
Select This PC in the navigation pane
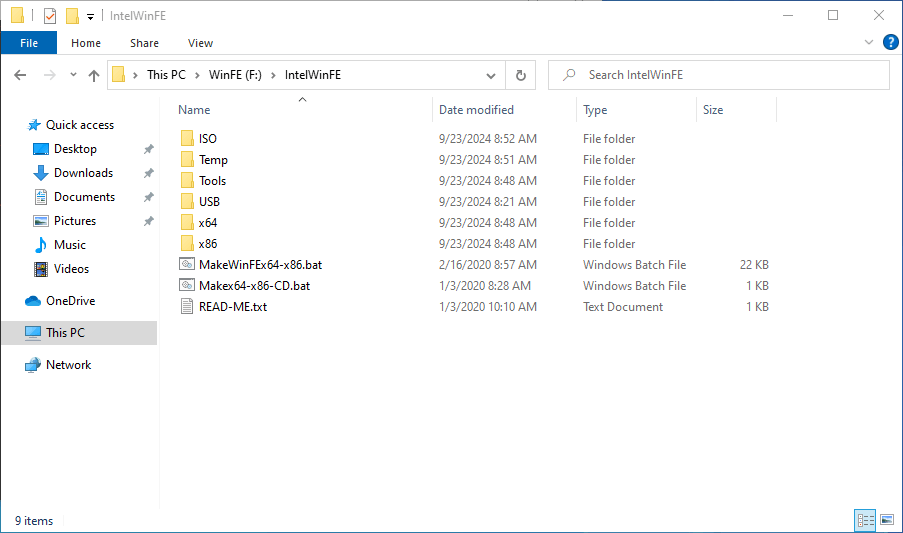(x=65, y=333)
